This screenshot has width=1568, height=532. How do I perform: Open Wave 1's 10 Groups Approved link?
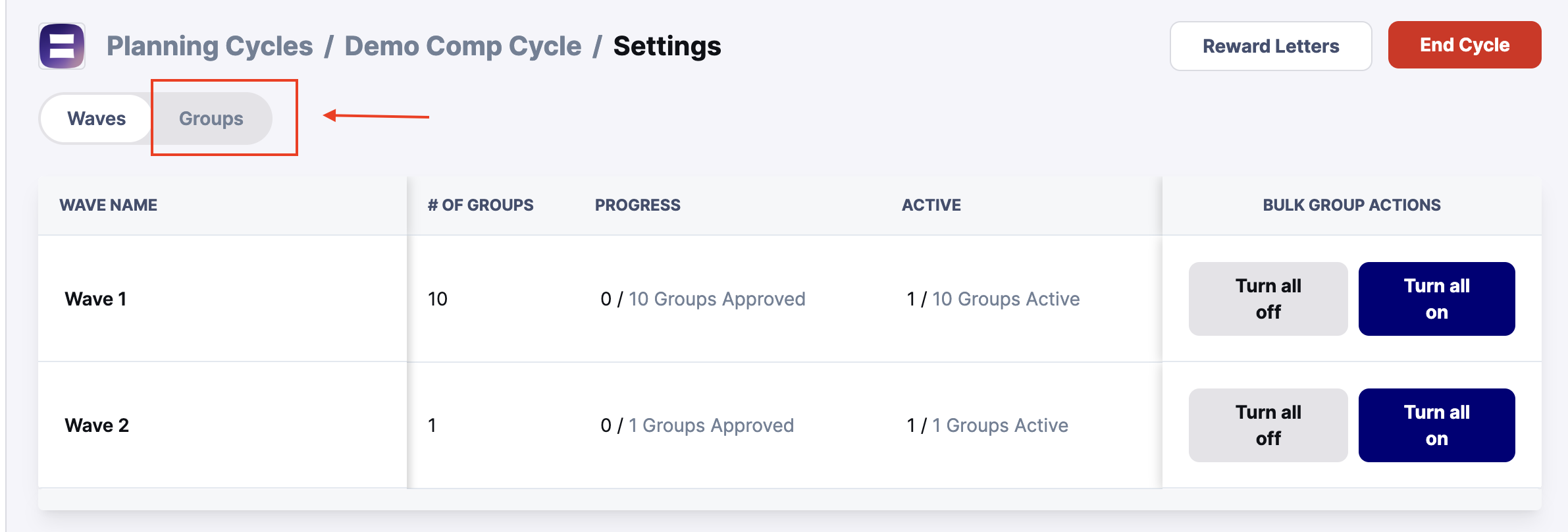pos(717,299)
